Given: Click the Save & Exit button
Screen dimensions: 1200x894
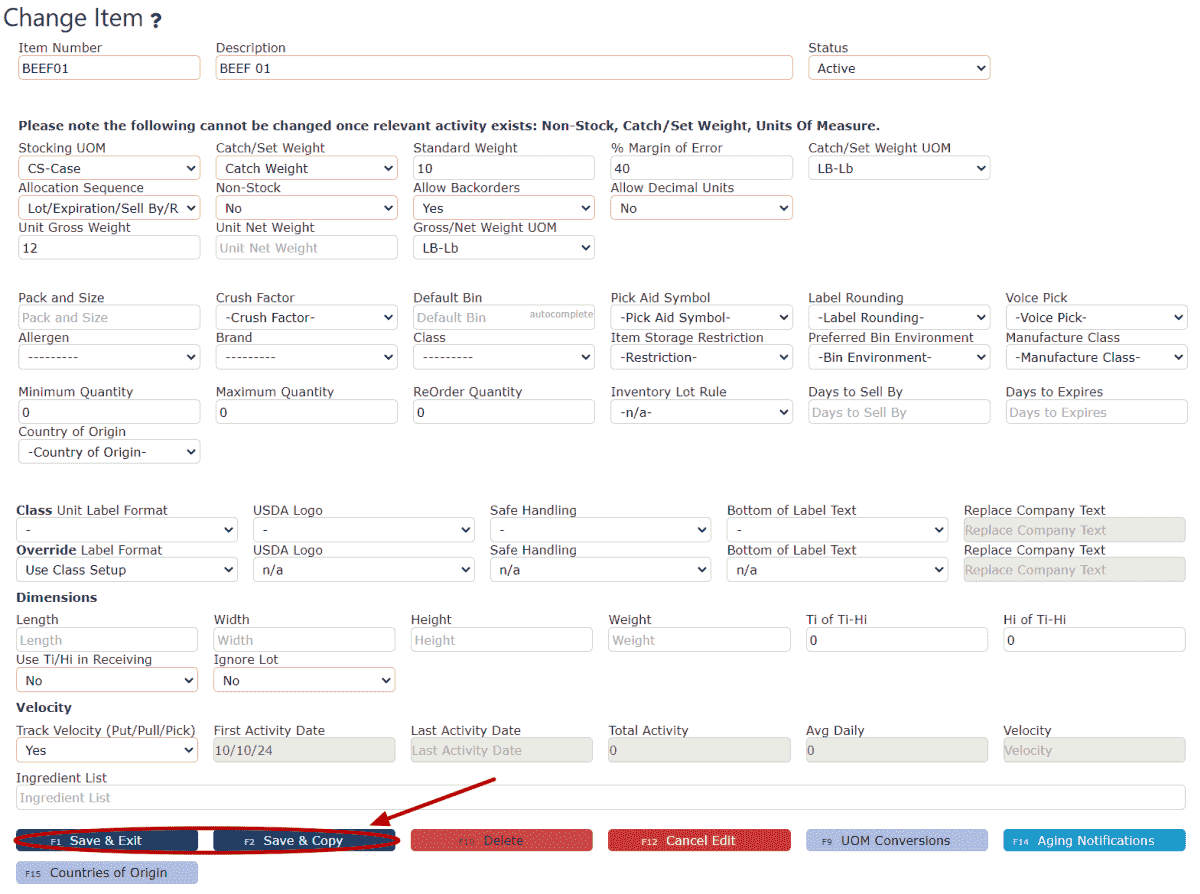Looking at the screenshot, I should [x=106, y=841].
